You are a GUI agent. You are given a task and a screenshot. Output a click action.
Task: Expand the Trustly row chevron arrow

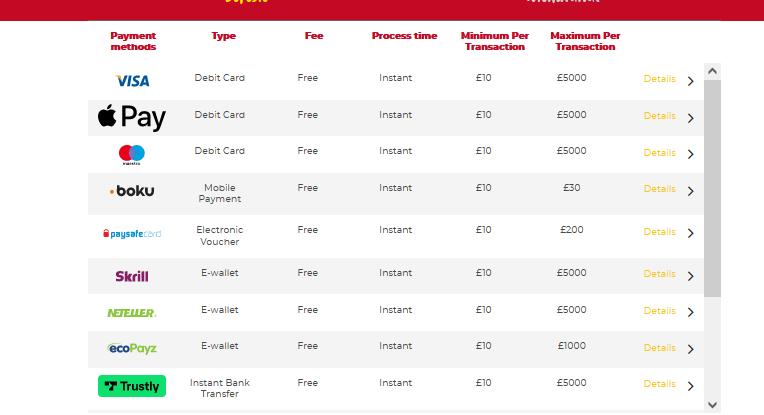click(x=690, y=386)
